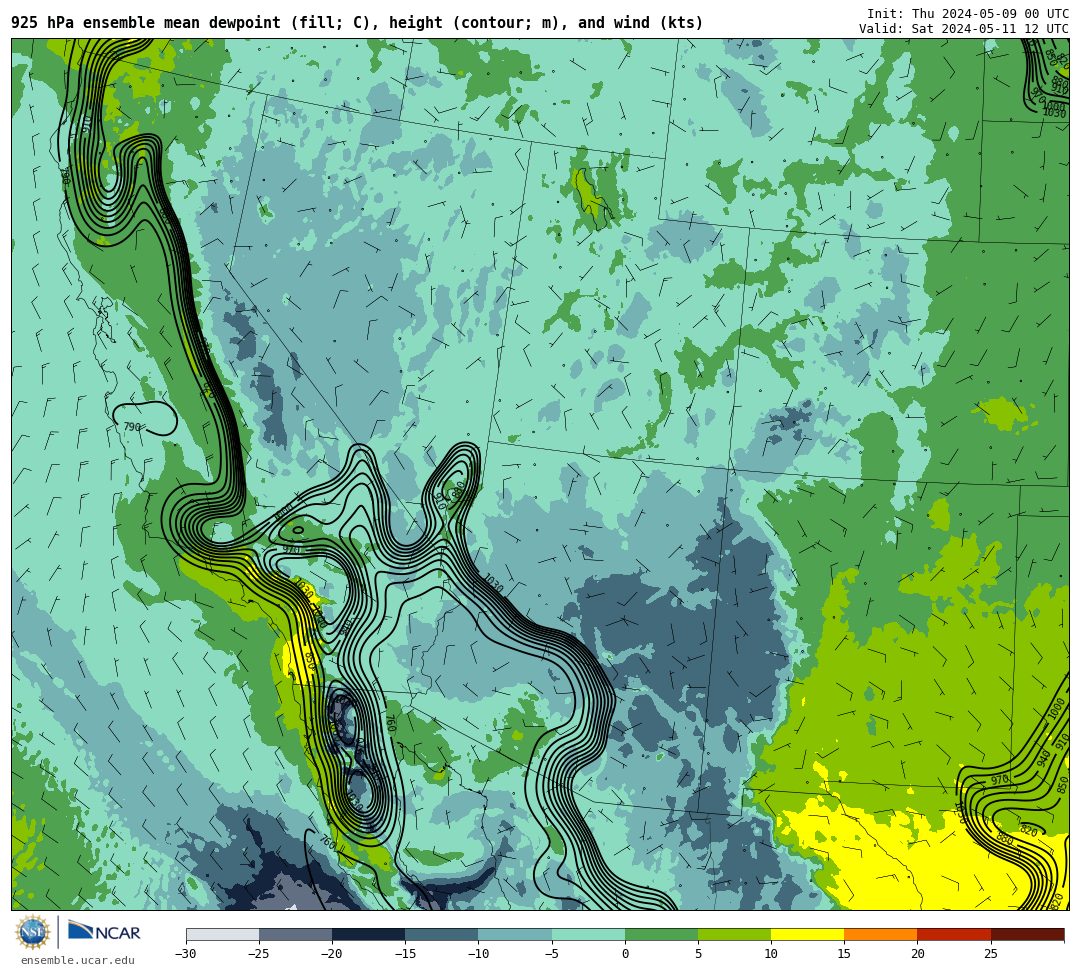The image size is (1080, 973).
Task: Pick the mint -5 to 0 colorbar segment
Action: (x=588, y=934)
